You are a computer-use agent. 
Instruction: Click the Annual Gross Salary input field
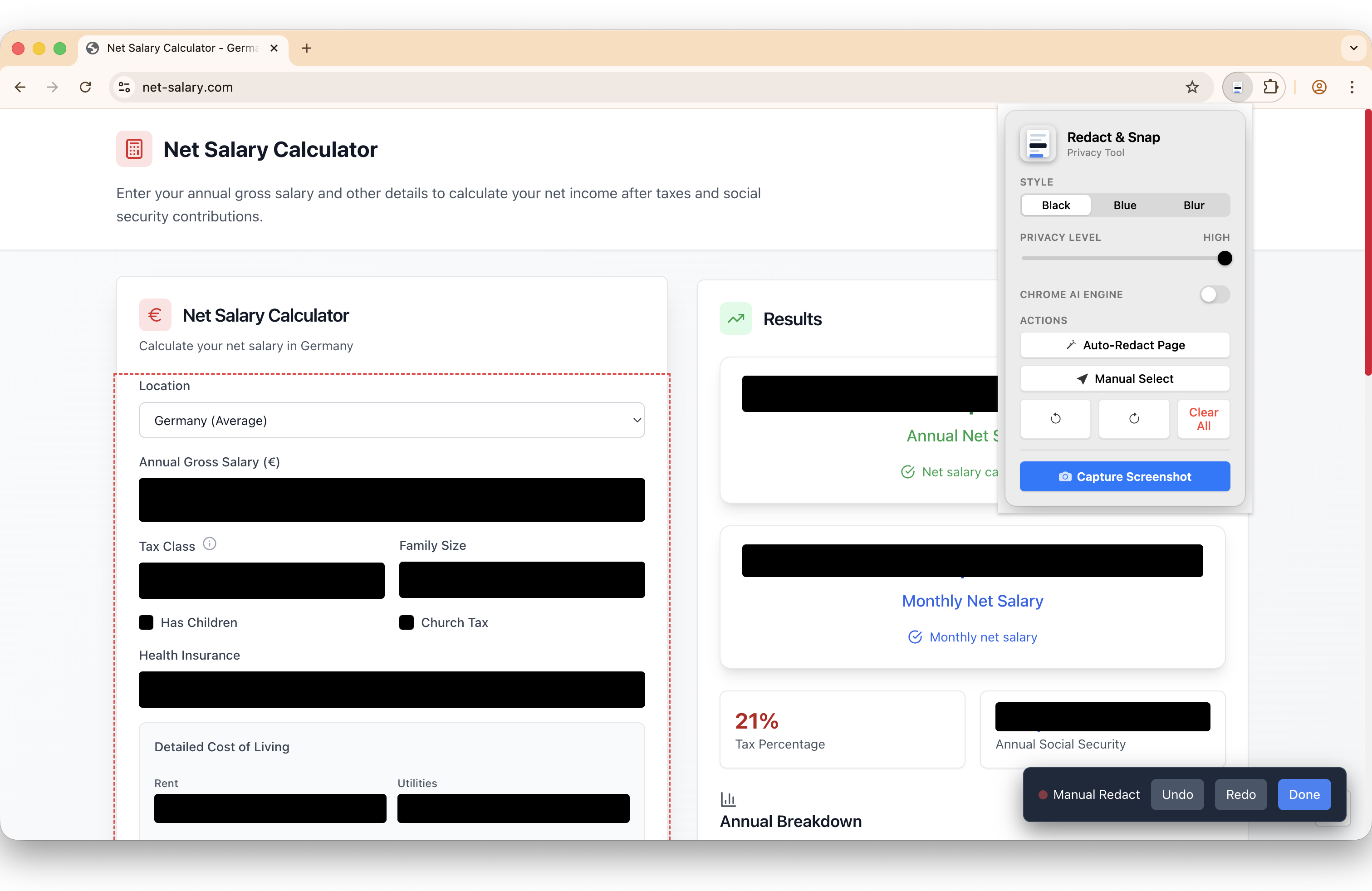pyautogui.click(x=392, y=499)
